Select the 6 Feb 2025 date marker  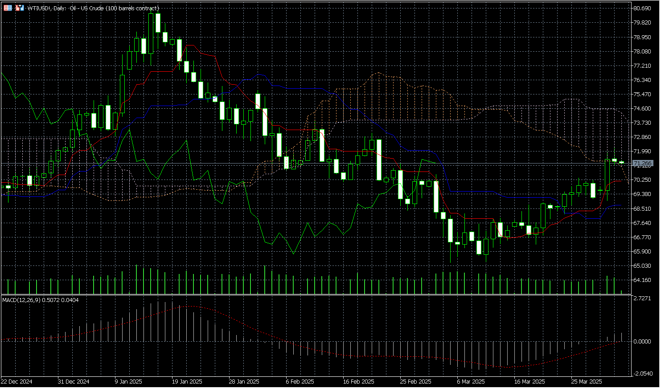[x=300, y=381]
